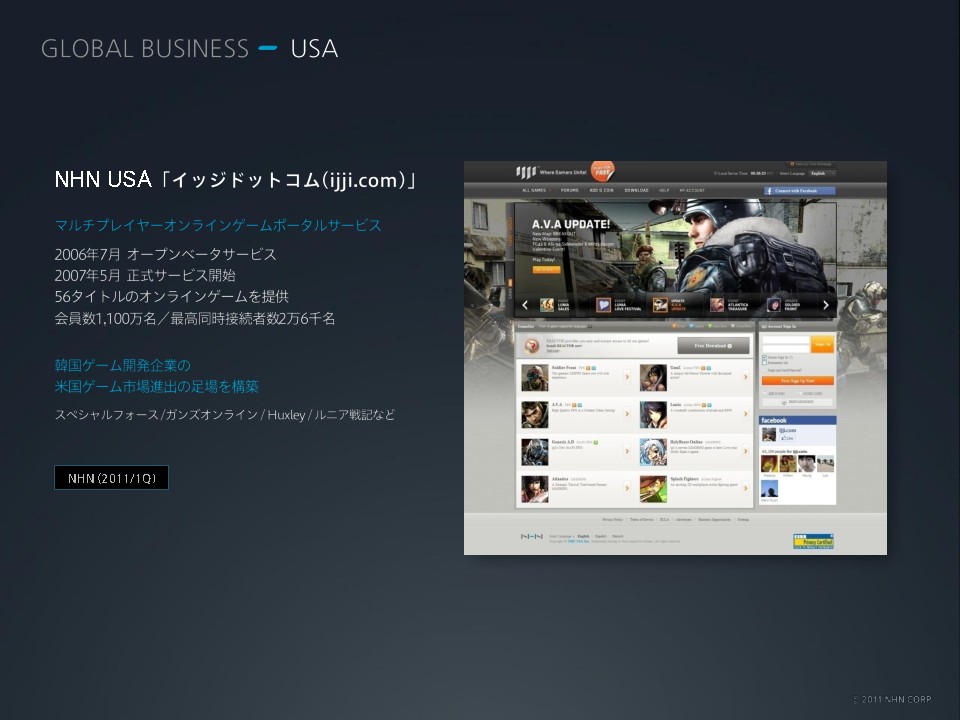Open the Select Language English dropdown
The width and height of the screenshot is (960, 720).
coord(822,174)
